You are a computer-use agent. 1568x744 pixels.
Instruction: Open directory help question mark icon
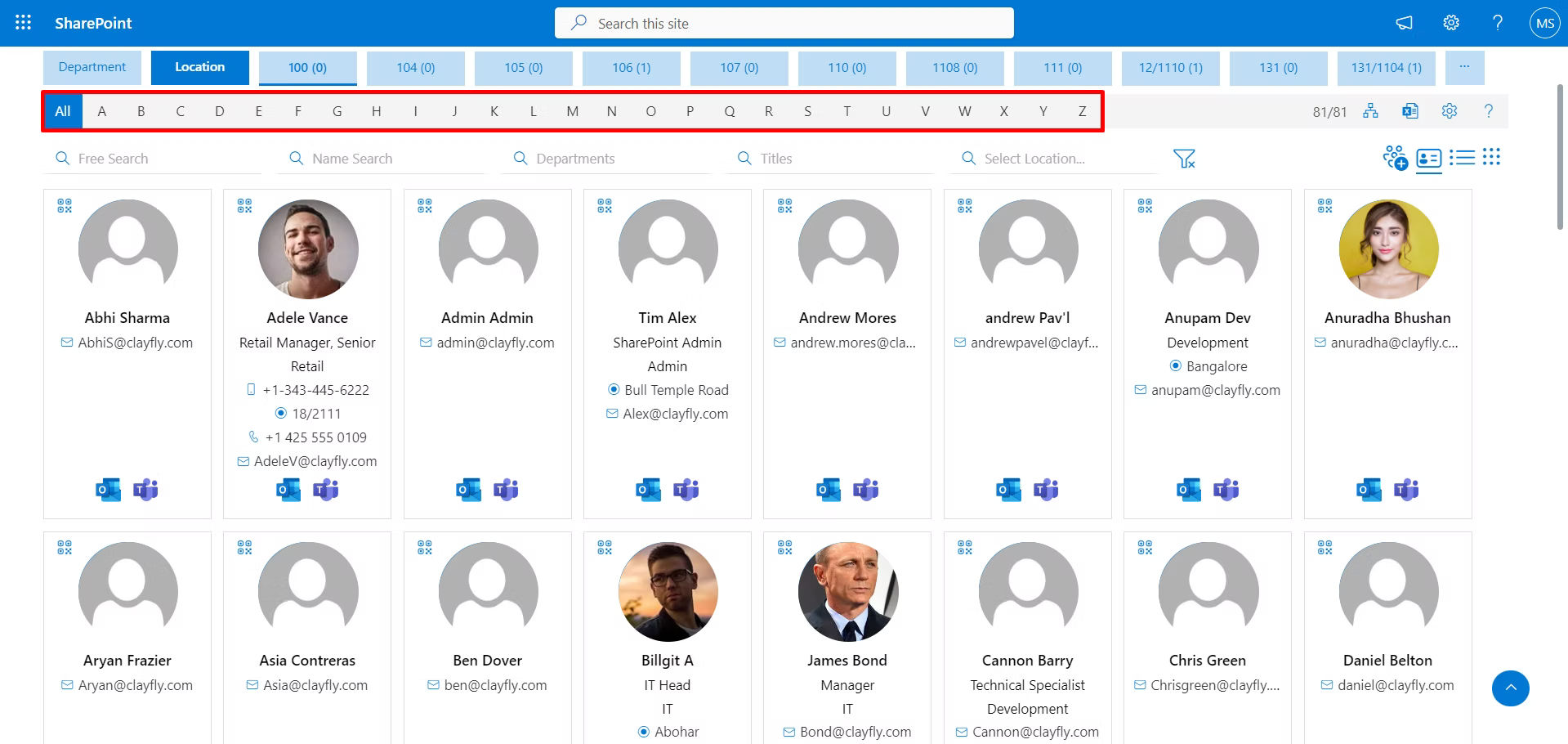pyautogui.click(x=1489, y=111)
